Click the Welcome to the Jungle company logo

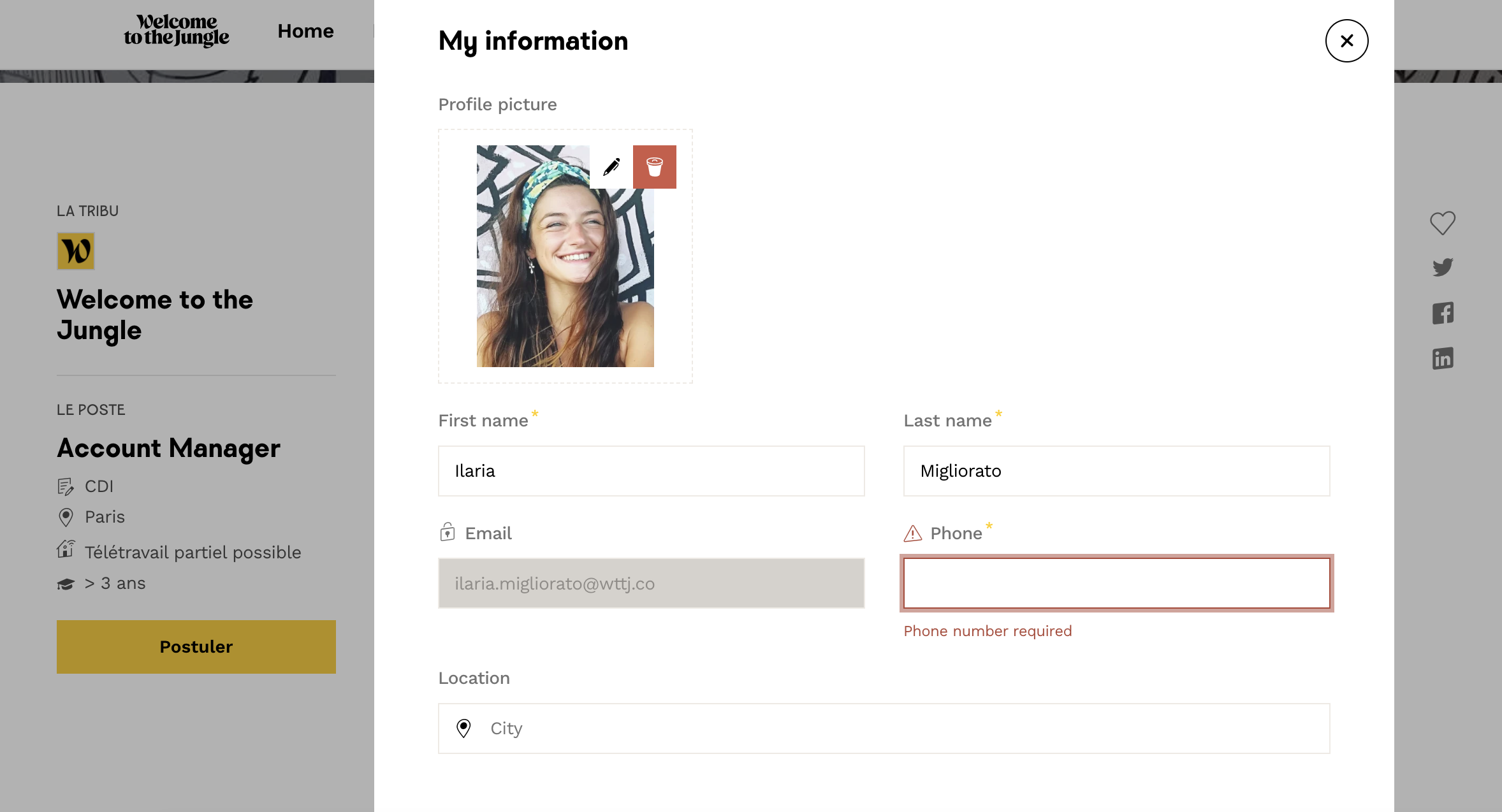76,251
